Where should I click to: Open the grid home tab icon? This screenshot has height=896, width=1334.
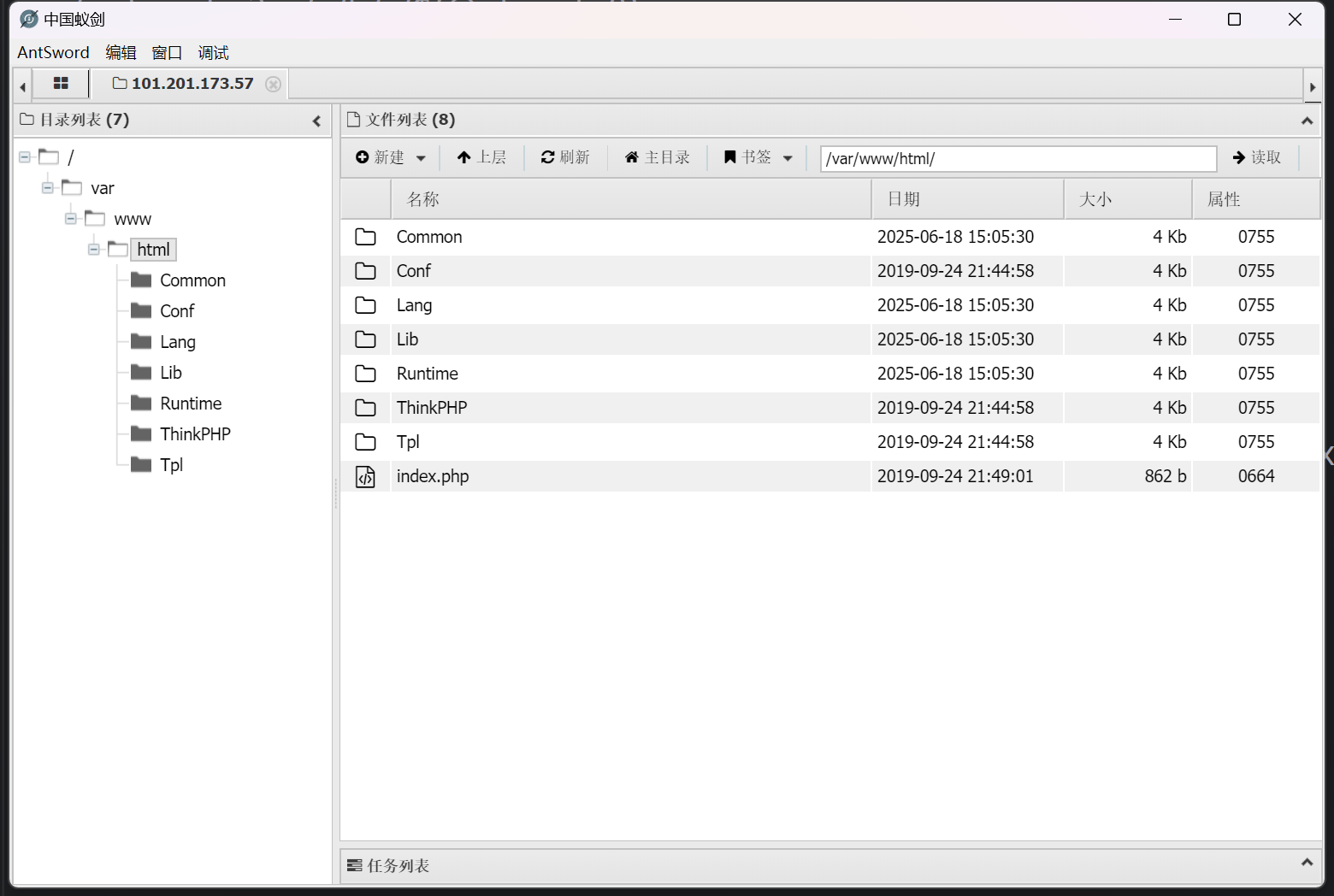(61, 84)
